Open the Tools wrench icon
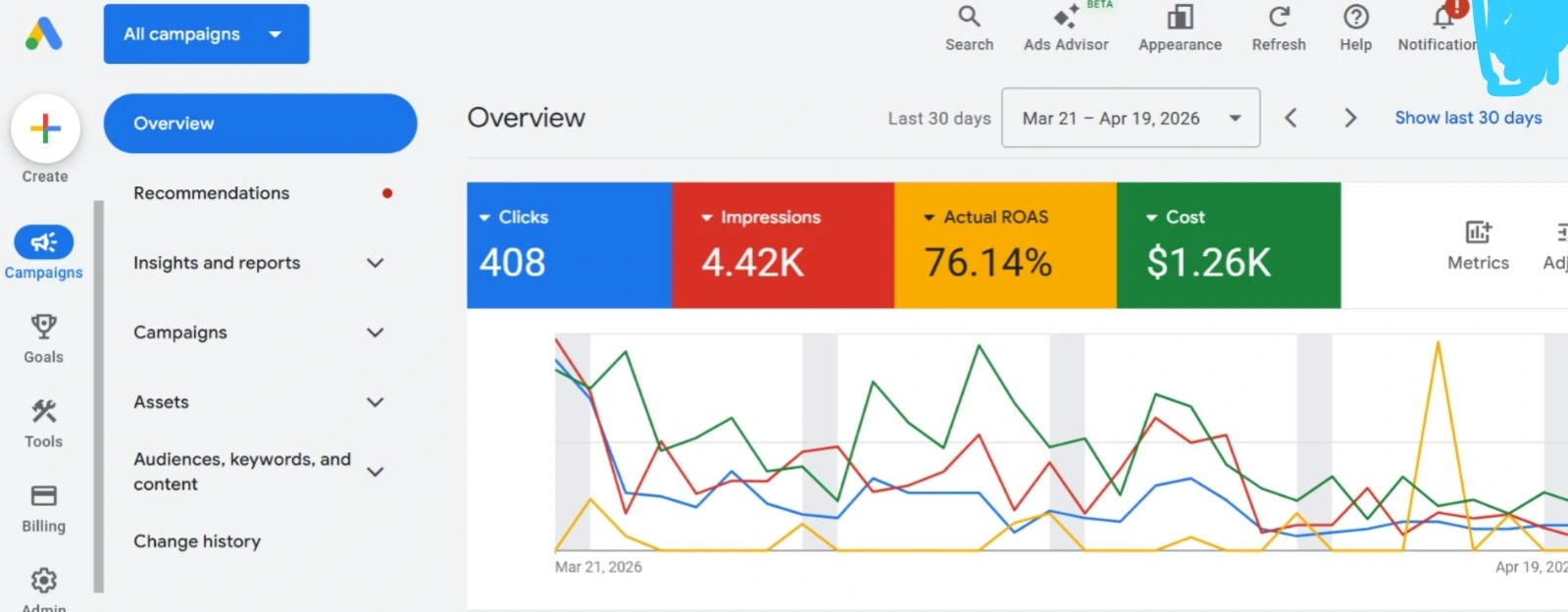1568x612 pixels. coord(43,410)
